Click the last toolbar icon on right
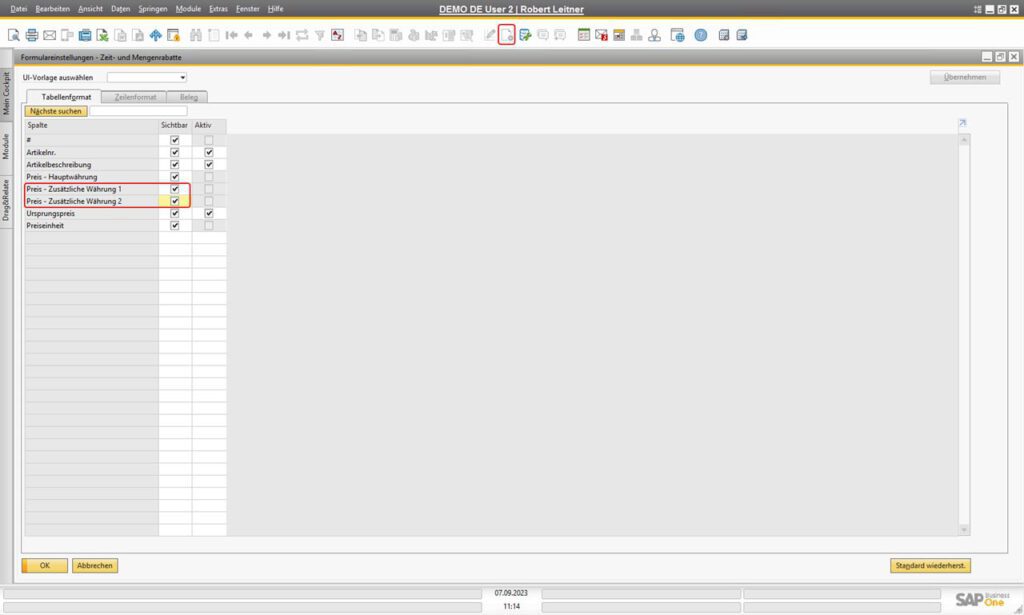This screenshot has height=615, width=1024. point(742,35)
